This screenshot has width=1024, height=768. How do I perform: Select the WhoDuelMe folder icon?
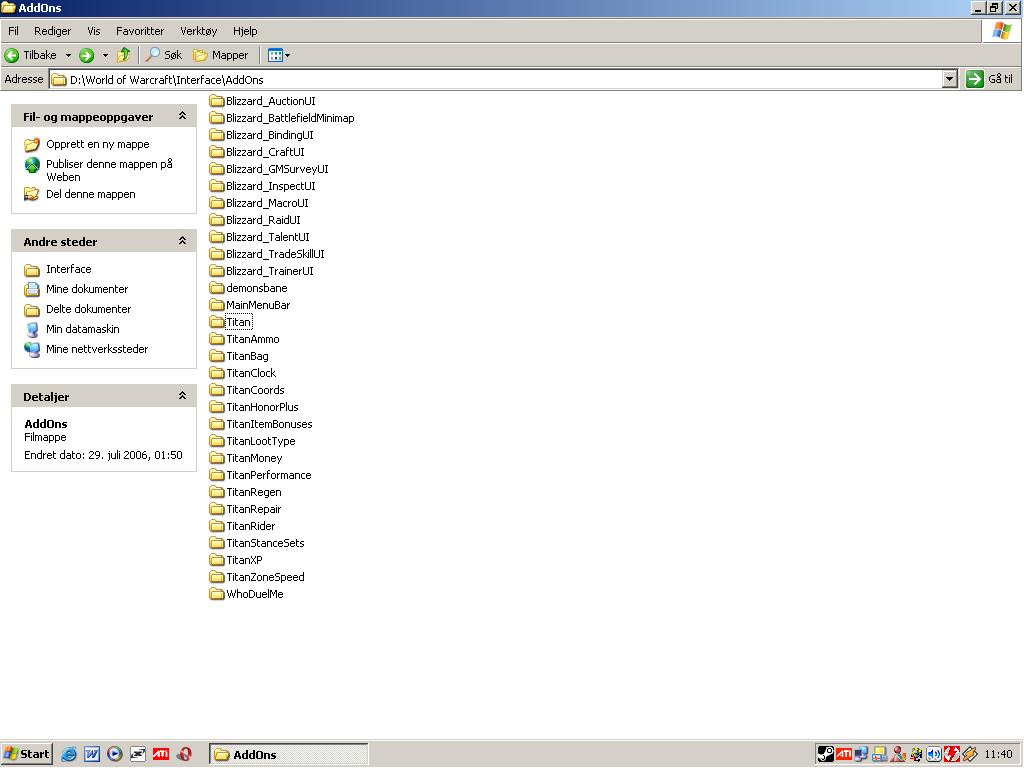coord(217,593)
